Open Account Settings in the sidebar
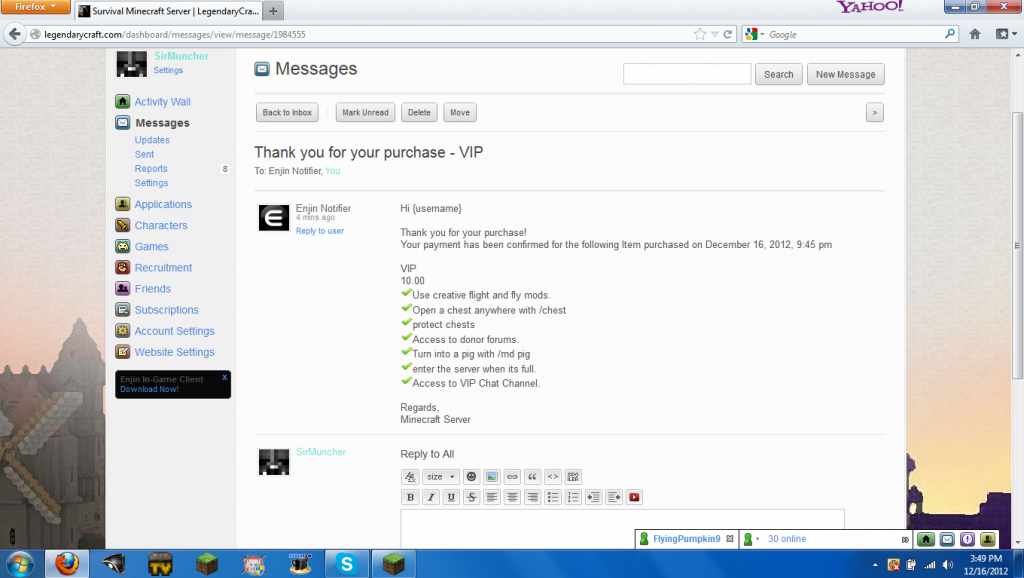 tap(174, 331)
